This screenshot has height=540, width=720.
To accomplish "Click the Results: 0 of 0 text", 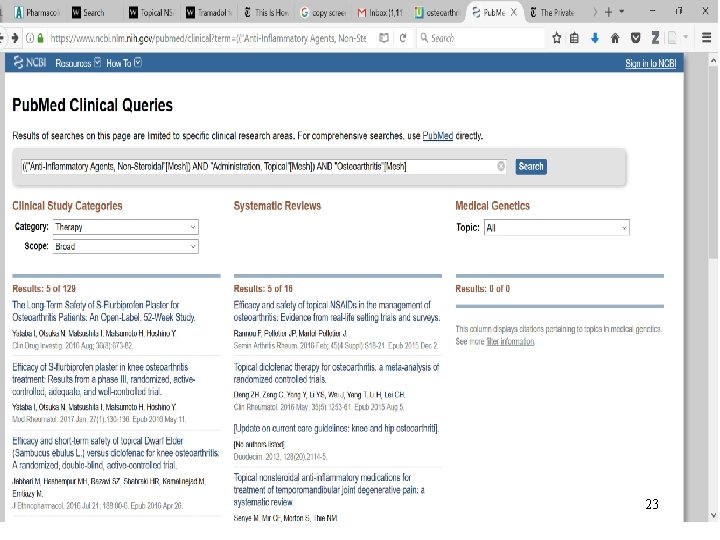I will click(483, 289).
